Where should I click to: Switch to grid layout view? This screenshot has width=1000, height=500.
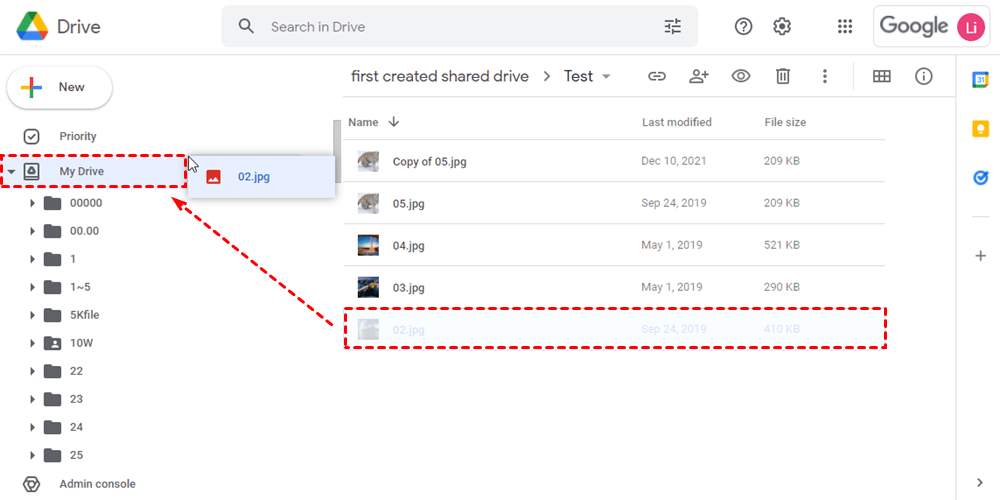pyautogui.click(x=882, y=76)
